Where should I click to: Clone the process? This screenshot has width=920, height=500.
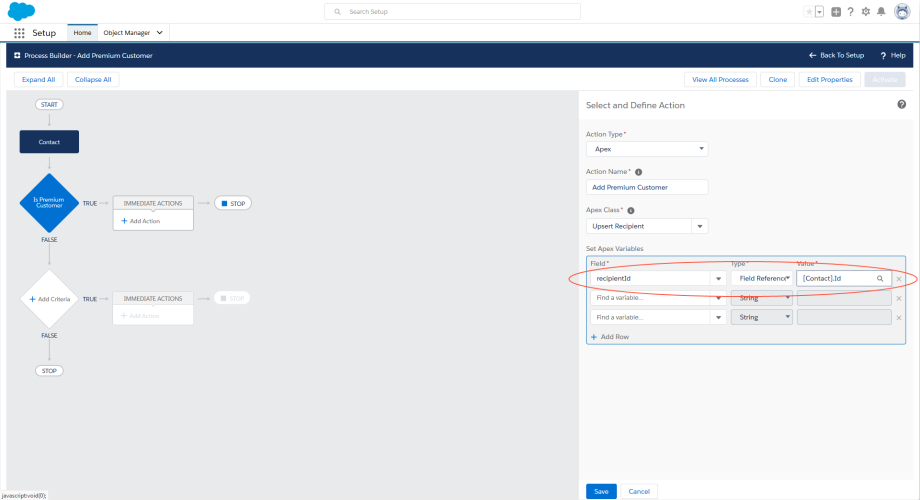pos(778,80)
